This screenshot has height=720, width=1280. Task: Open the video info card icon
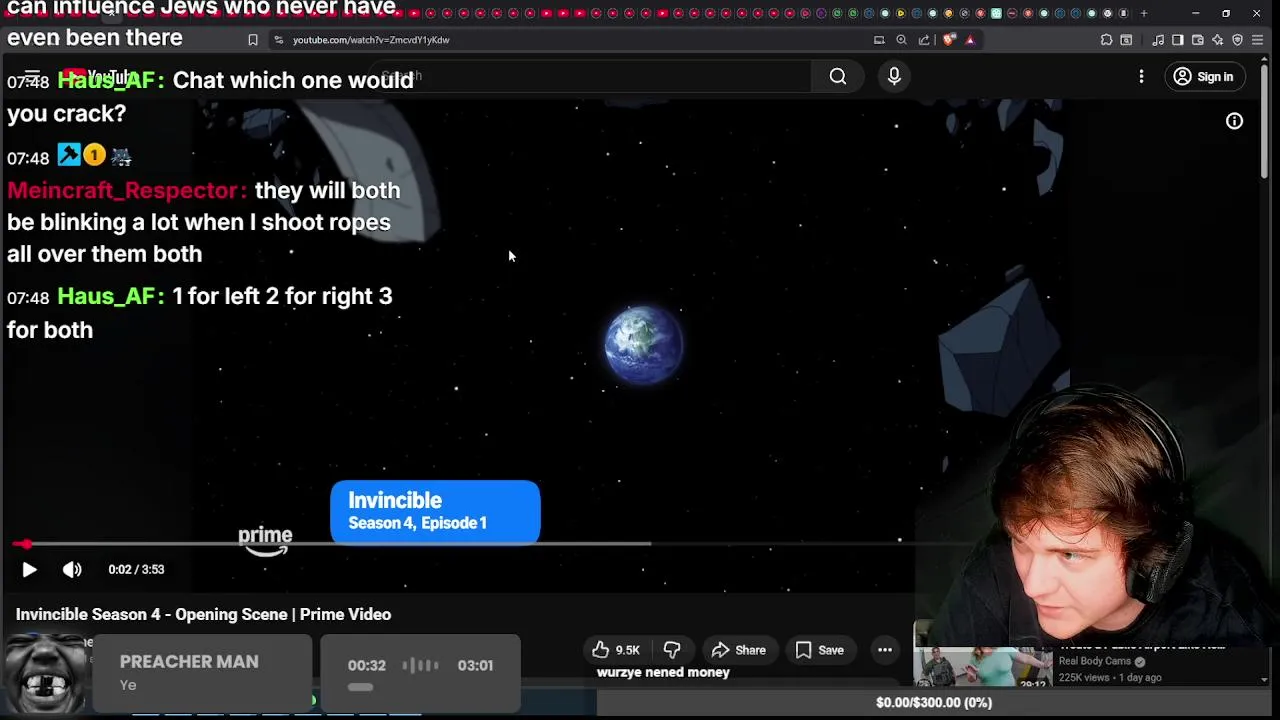[x=1234, y=121]
